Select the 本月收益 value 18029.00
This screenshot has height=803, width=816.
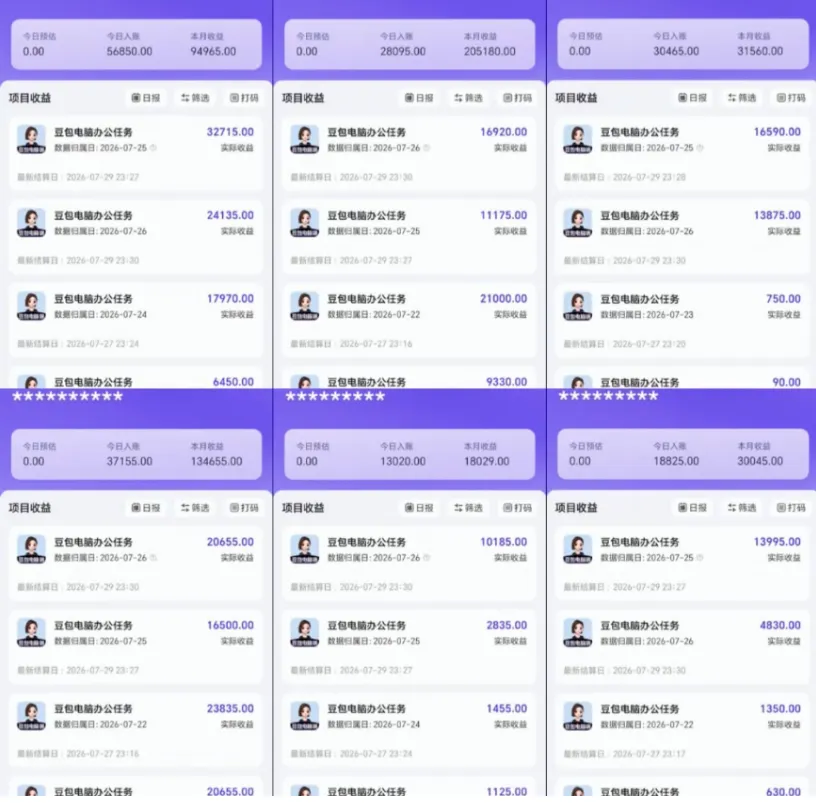click(x=487, y=462)
